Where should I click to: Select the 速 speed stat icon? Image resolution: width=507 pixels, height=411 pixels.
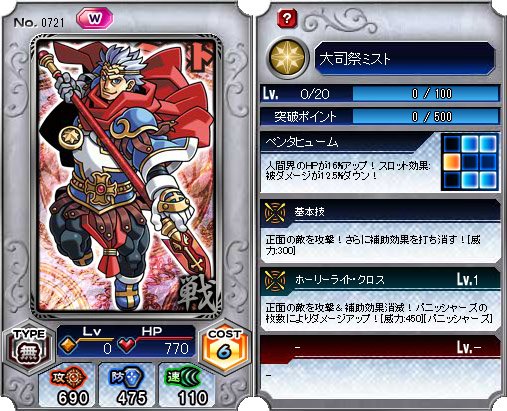184,377
